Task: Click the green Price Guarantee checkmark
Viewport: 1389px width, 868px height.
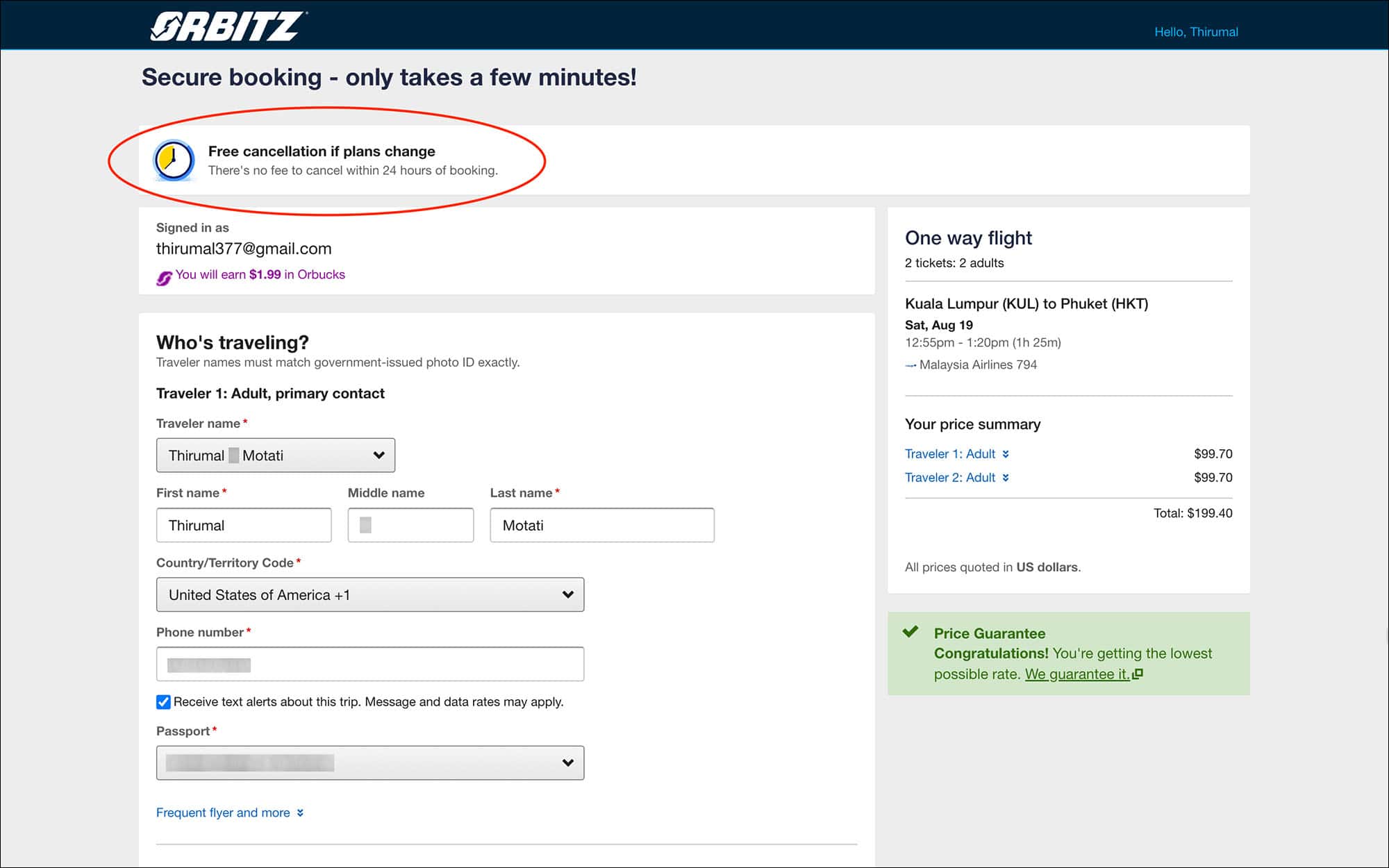Action: pos(910,633)
